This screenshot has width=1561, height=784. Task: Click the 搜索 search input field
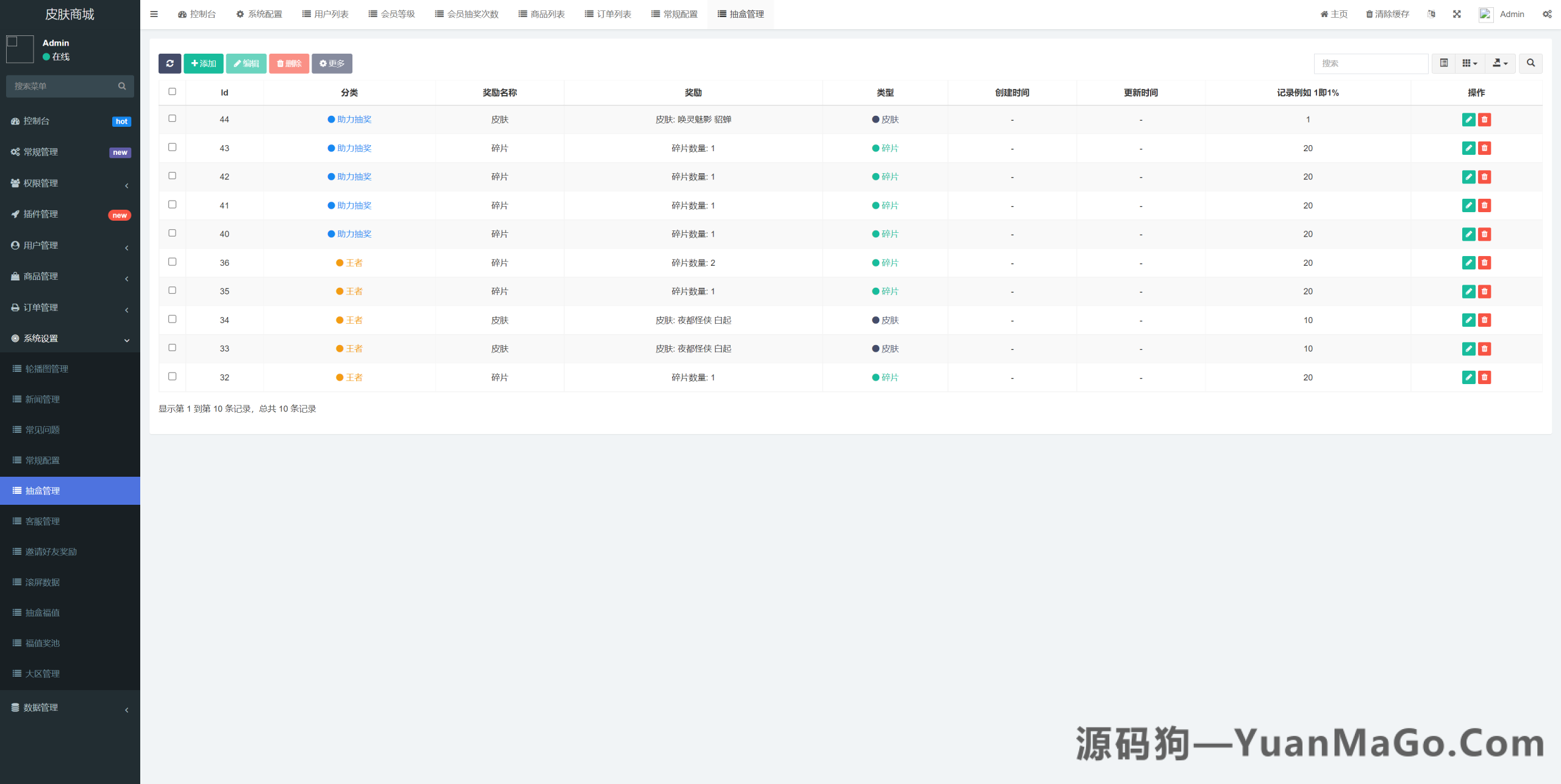pyautogui.click(x=1370, y=63)
